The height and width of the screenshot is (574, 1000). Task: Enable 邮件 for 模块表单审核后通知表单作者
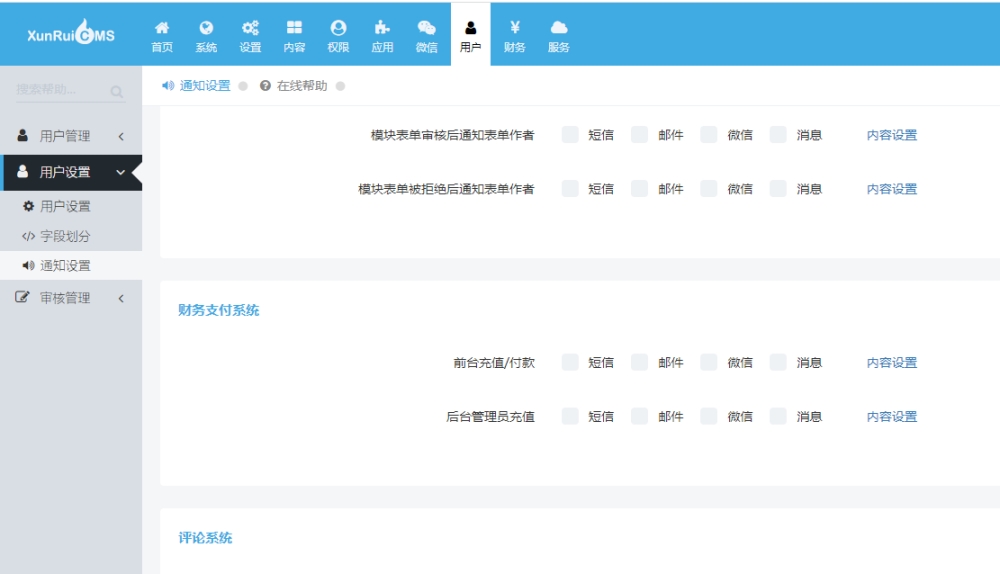tap(640, 135)
